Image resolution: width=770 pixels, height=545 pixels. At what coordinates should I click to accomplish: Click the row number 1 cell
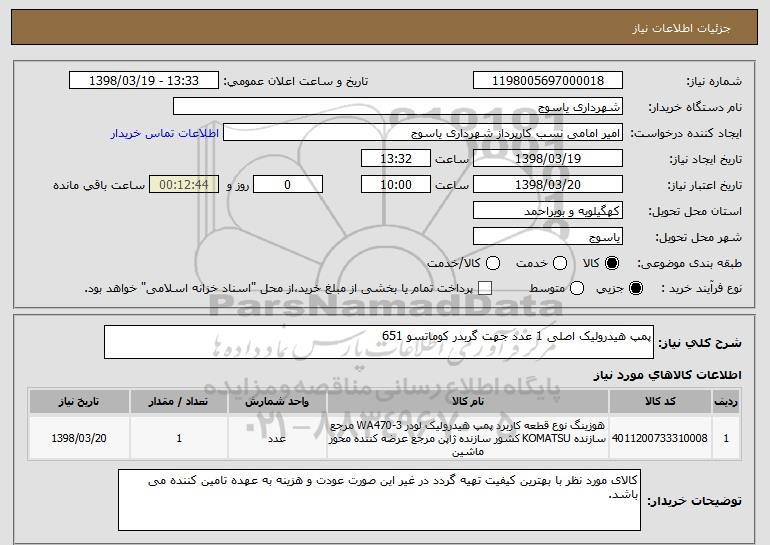click(726, 438)
